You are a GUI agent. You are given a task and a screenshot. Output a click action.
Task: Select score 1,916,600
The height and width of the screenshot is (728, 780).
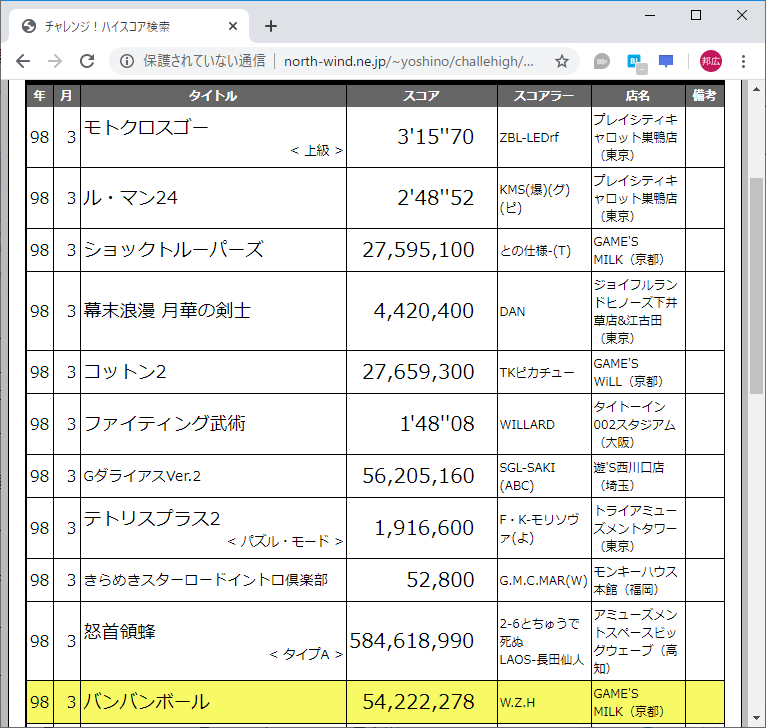click(x=424, y=528)
